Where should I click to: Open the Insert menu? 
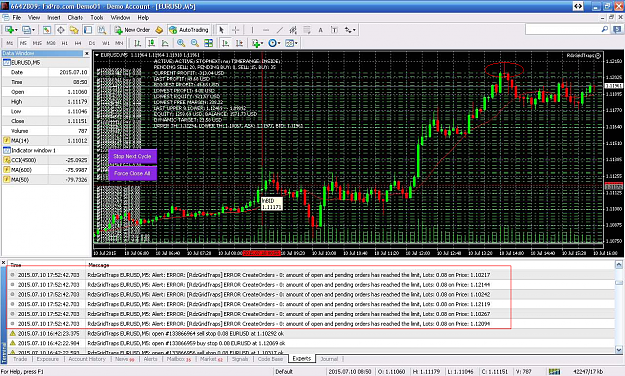(x=54, y=18)
